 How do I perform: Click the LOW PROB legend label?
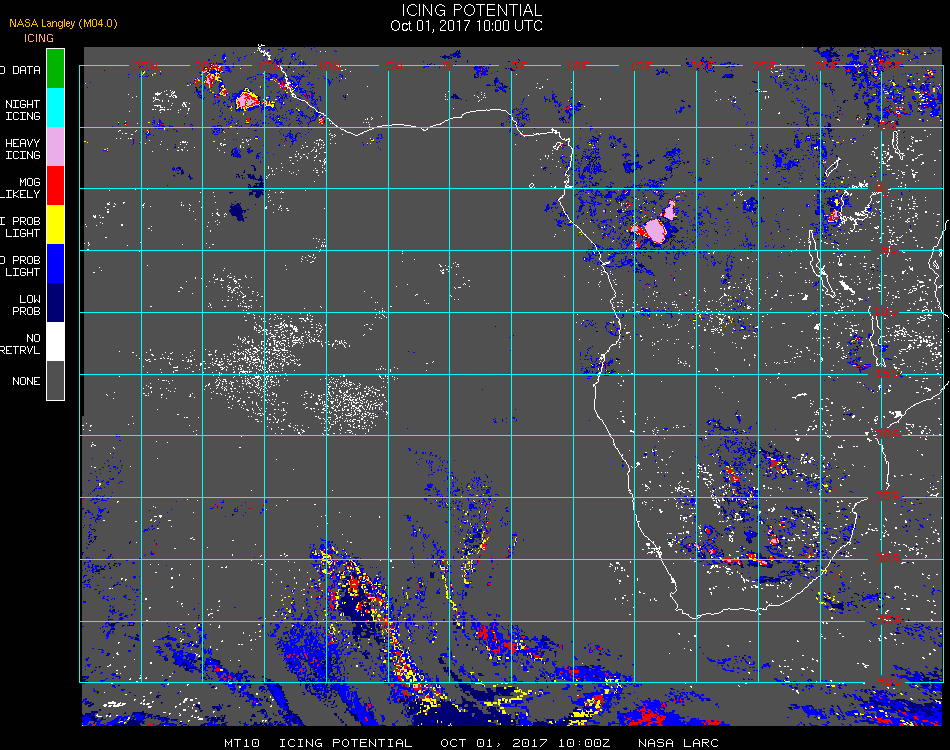[26, 305]
